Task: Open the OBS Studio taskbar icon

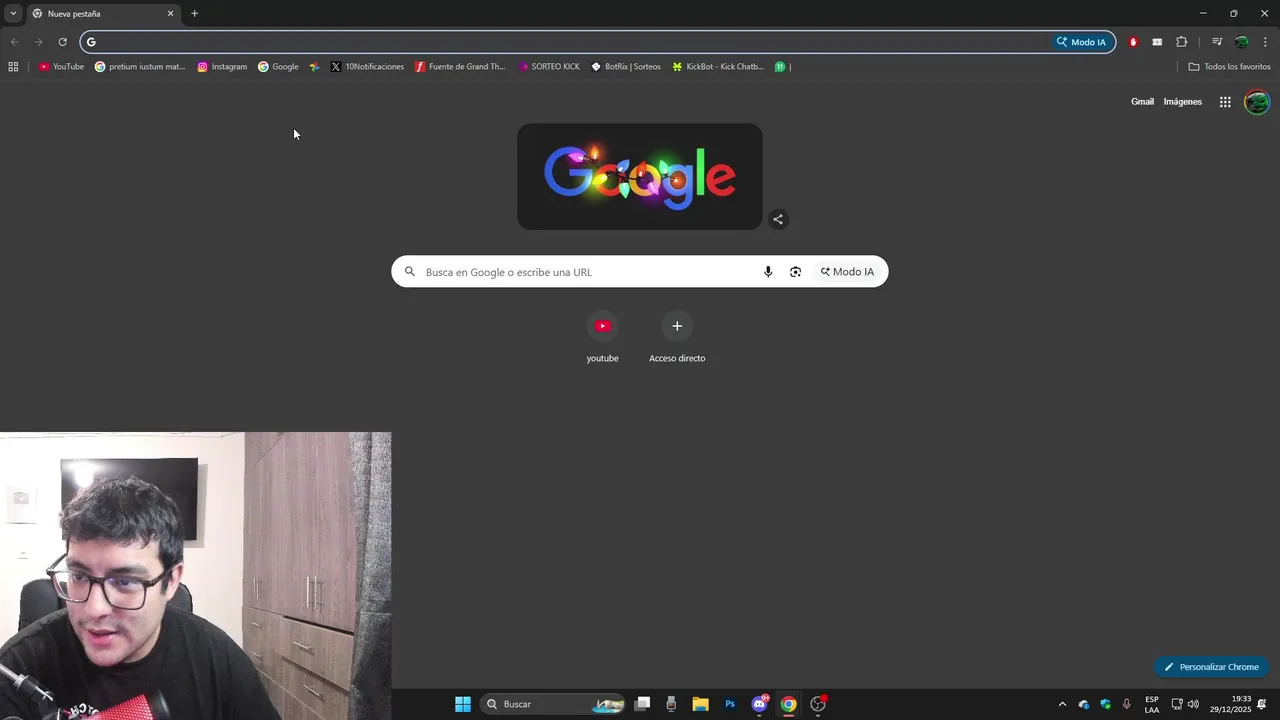Action: coord(818,704)
